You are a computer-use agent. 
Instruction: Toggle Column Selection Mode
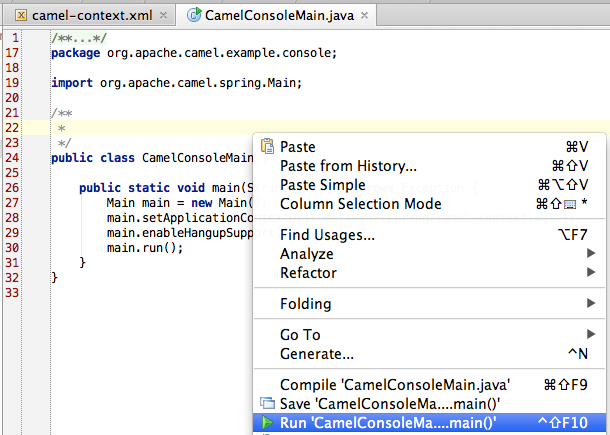pyautogui.click(x=429, y=204)
